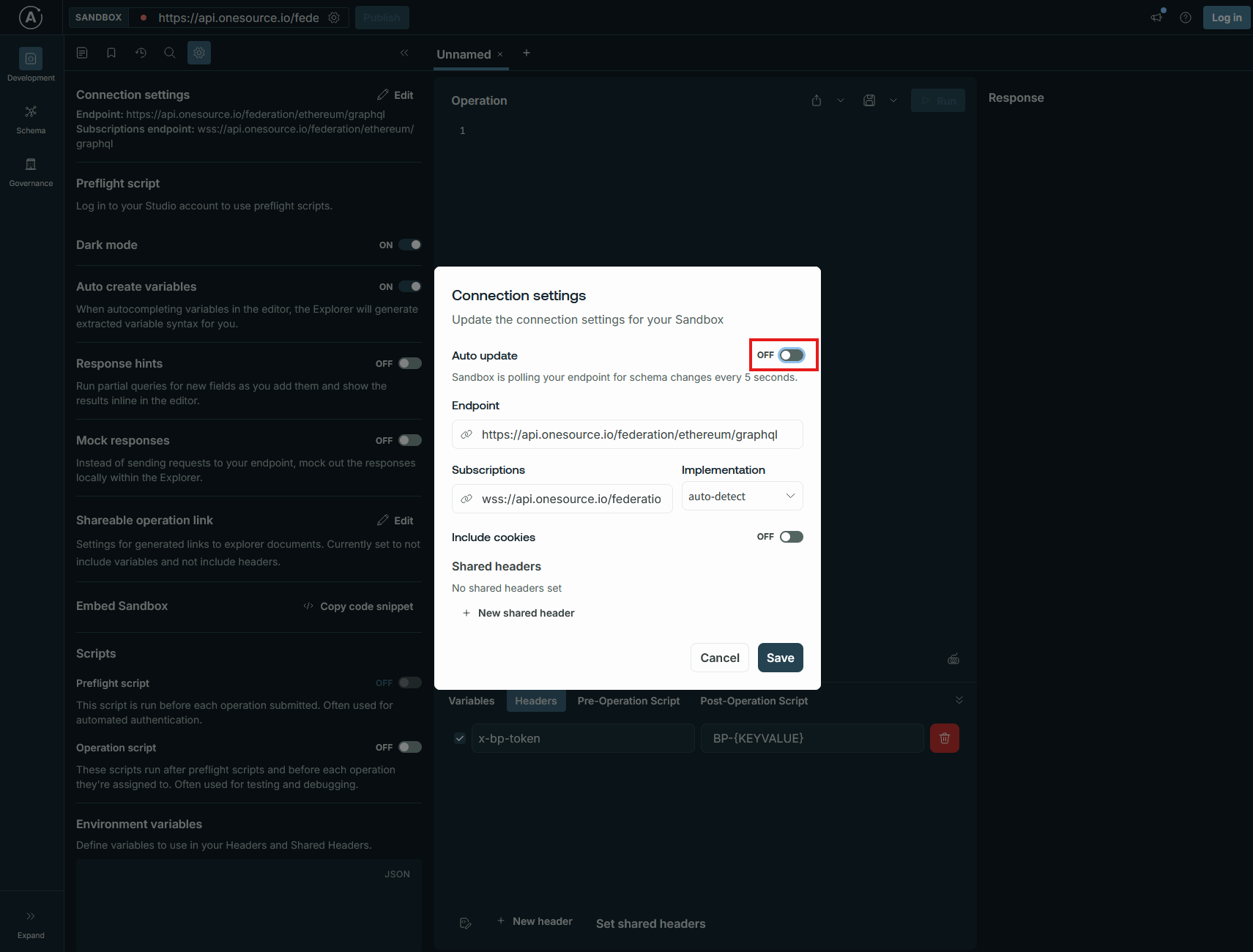Switch to the Variables tab
Viewport: 1253px width, 952px height.
(471, 701)
